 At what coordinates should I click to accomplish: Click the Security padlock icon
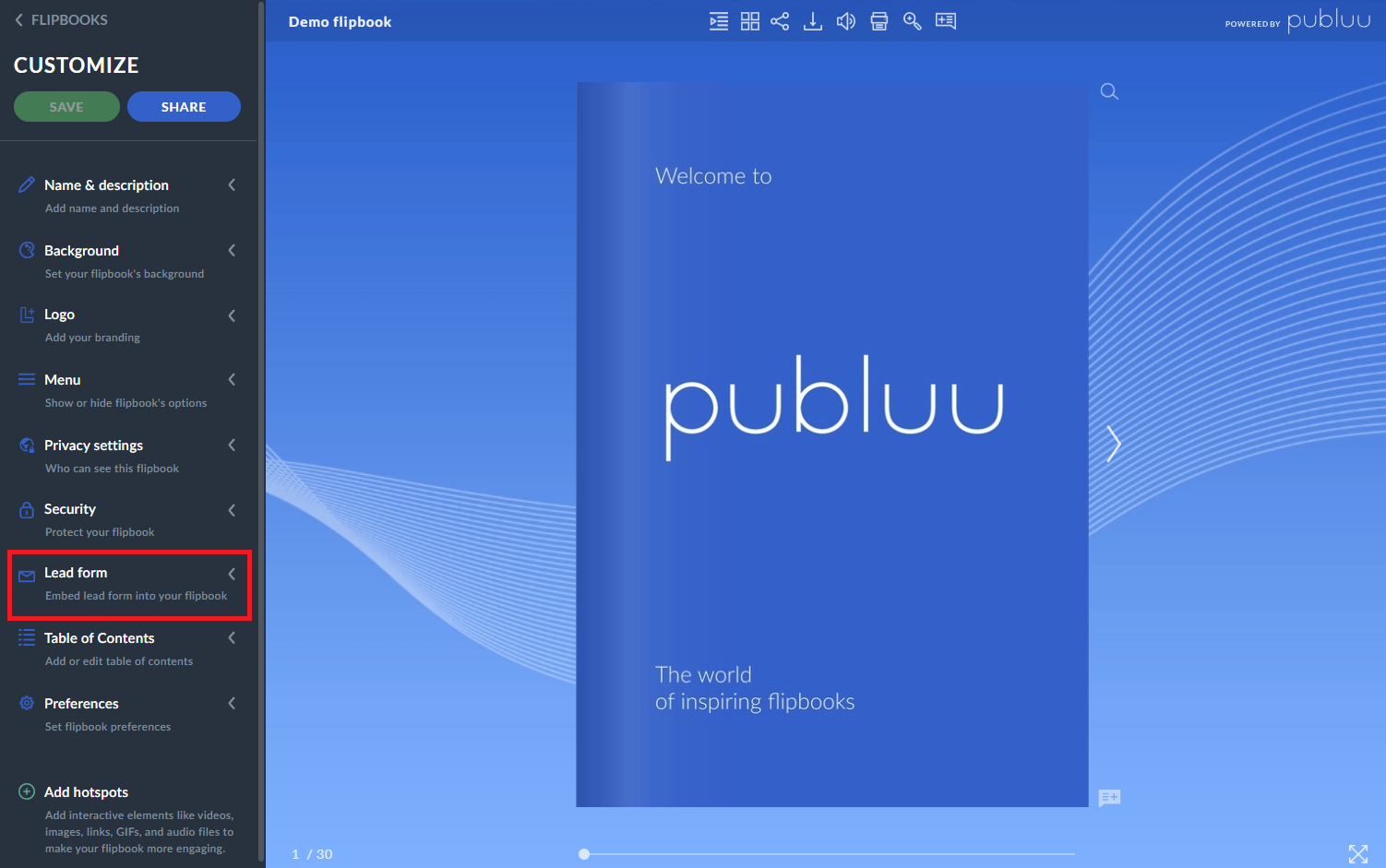click(27, 509)
